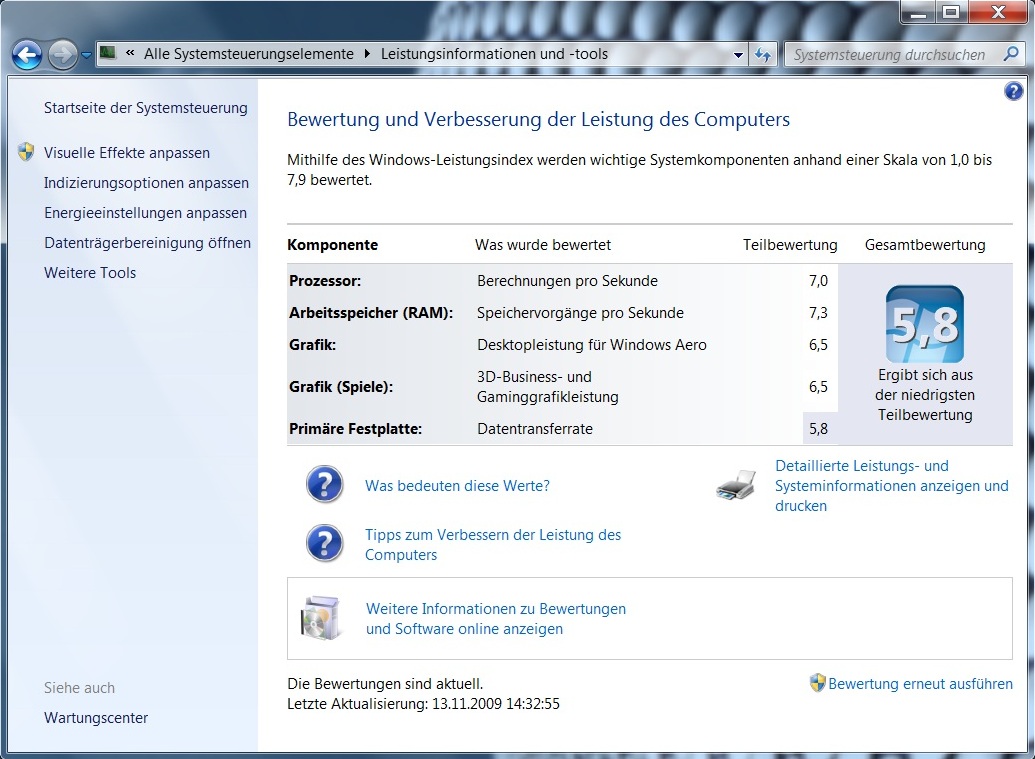Go back with the blue Back arrow
Image resolution: width=1035 pixels, height=759 pixels.
tap(27, 55)
